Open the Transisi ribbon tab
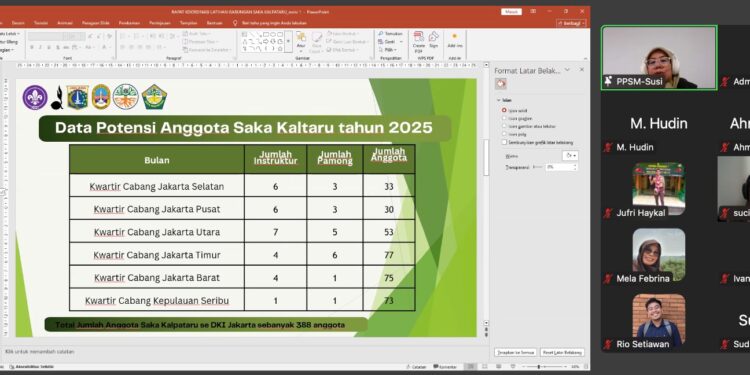 point(41,23)
